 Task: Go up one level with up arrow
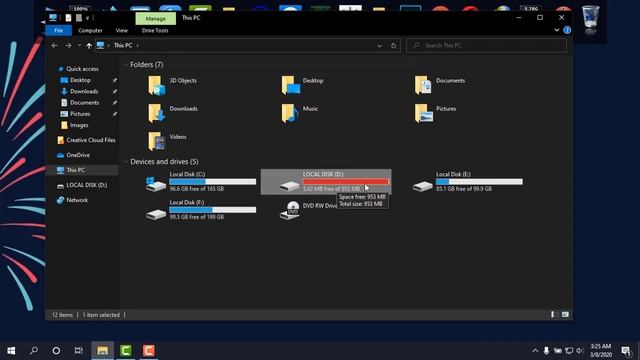click(89, 46)
